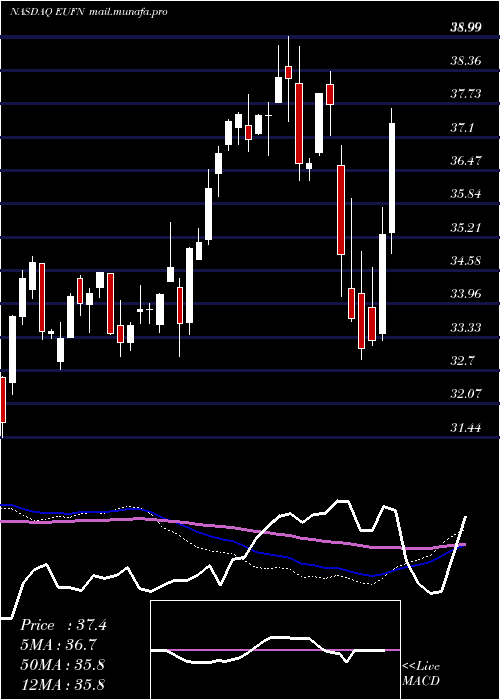This screenshot has height=700, width=500.
Task: Click the Price : 37.4 readout
Action: 63,625
